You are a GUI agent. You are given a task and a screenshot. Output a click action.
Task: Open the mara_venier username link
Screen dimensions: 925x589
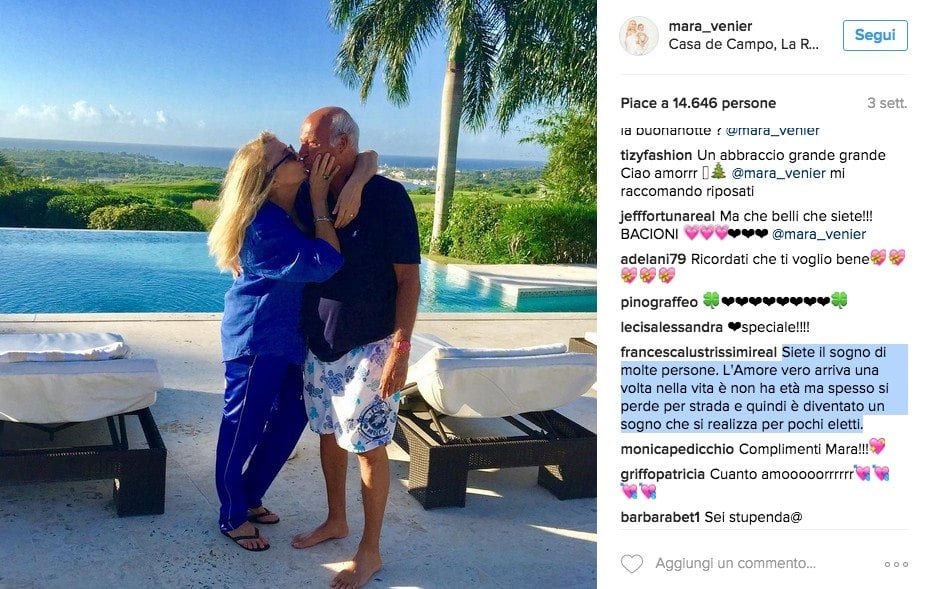click(x=710, y=26)
